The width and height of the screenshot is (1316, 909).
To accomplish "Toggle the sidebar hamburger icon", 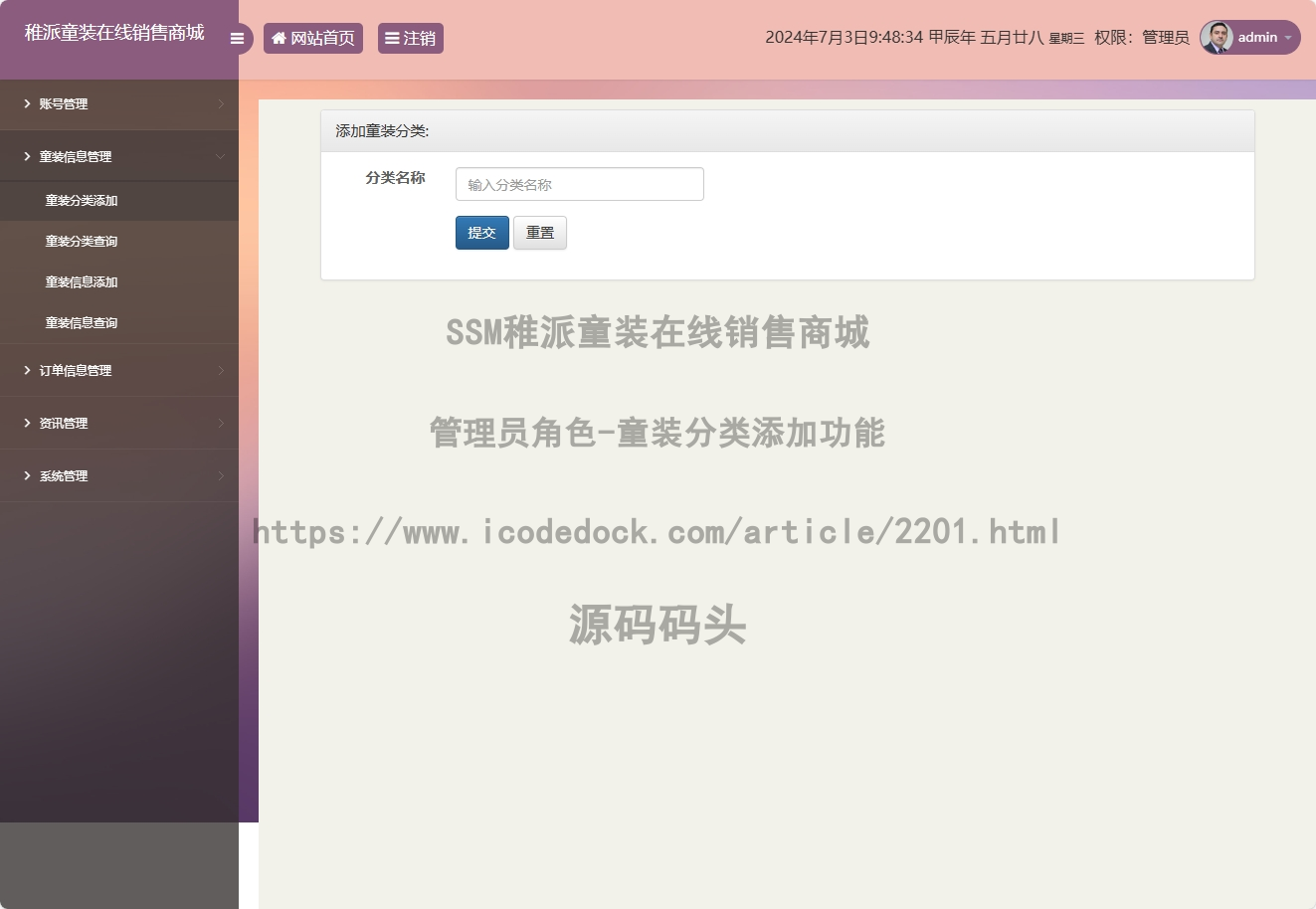I will point(237,39).
